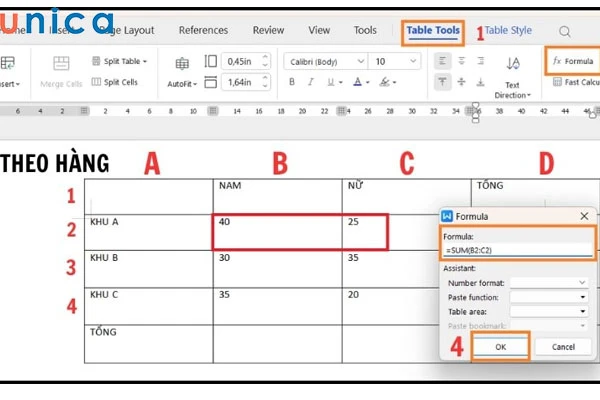600x400 pixels.
Task: Switch to the Table Style tab
Action: [508, 31]
